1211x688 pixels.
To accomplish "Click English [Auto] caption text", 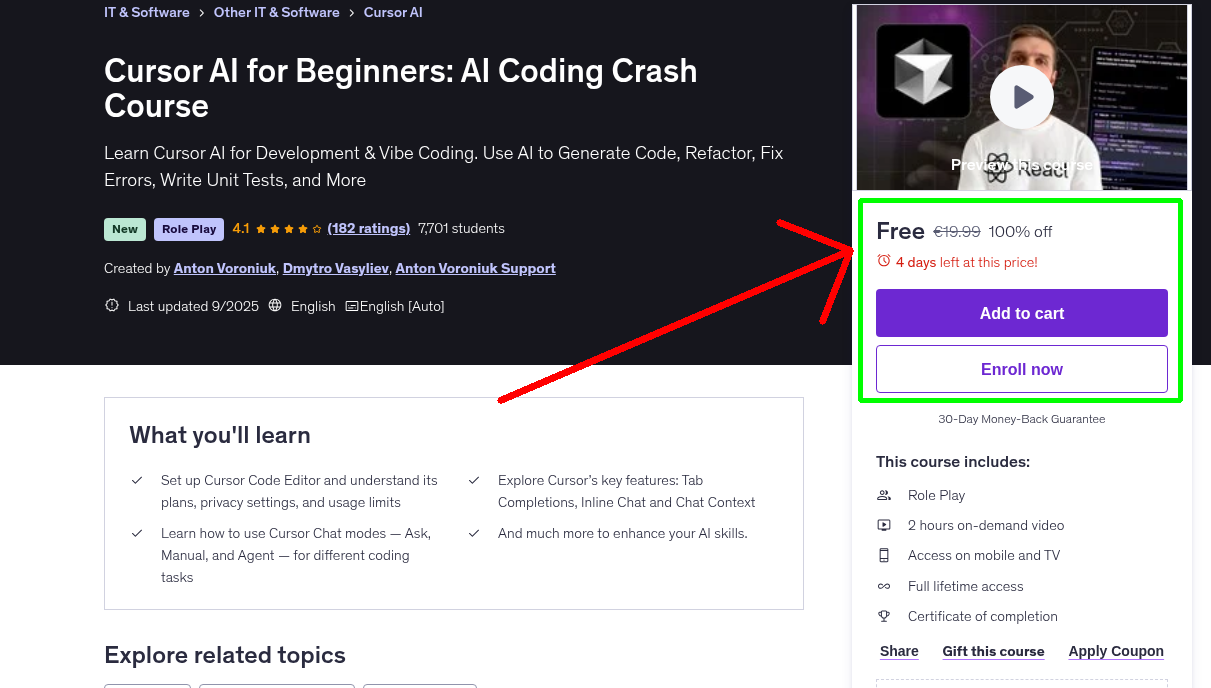I will [x=402, y=306].
